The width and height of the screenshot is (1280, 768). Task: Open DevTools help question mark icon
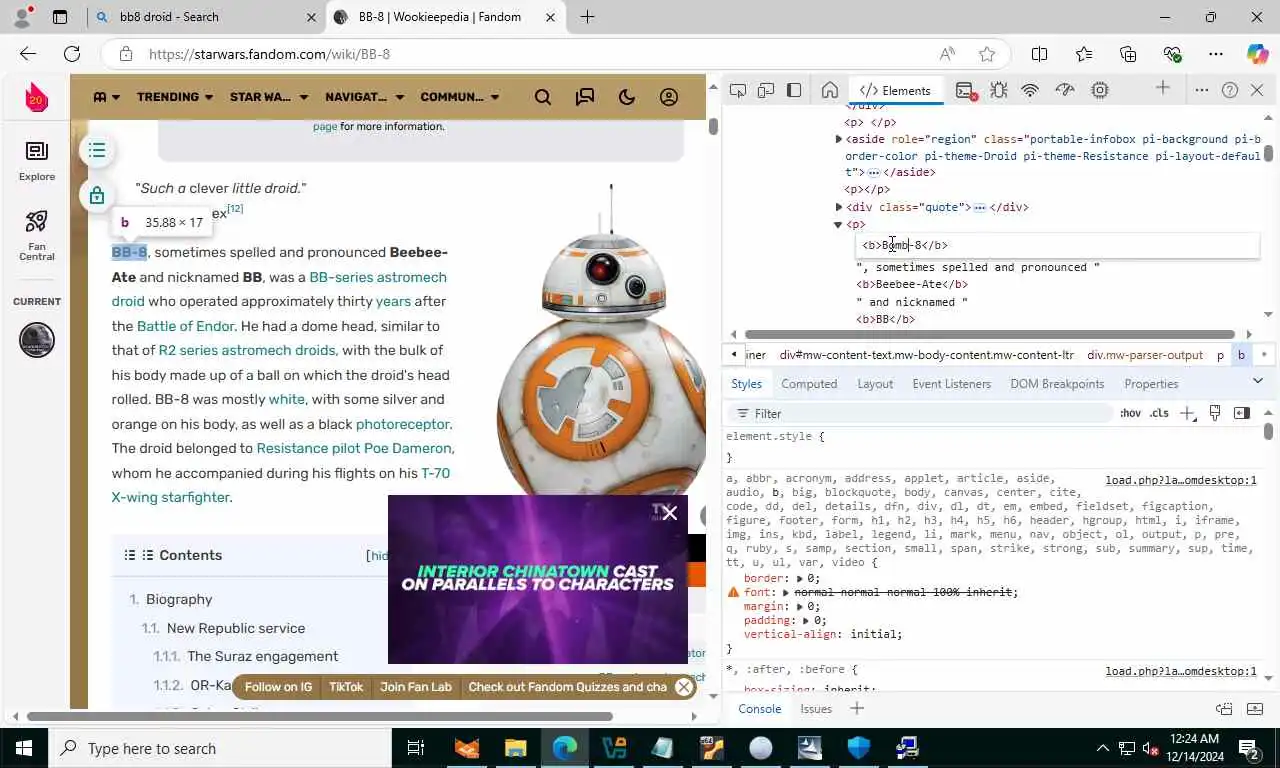[x=1230, y=90]
